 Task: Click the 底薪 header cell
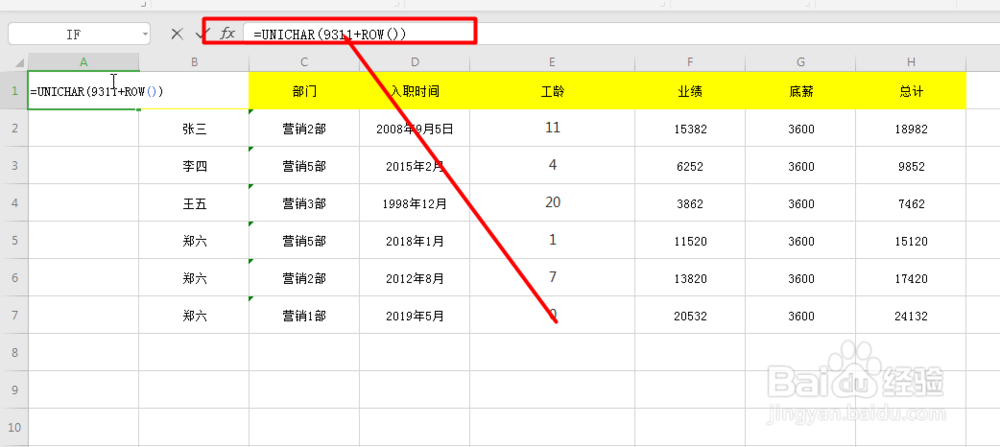(800, 91)
